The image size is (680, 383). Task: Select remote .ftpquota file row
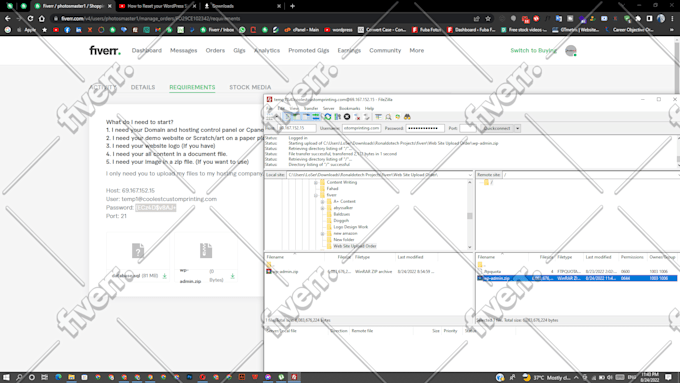[x=577, y=272]
